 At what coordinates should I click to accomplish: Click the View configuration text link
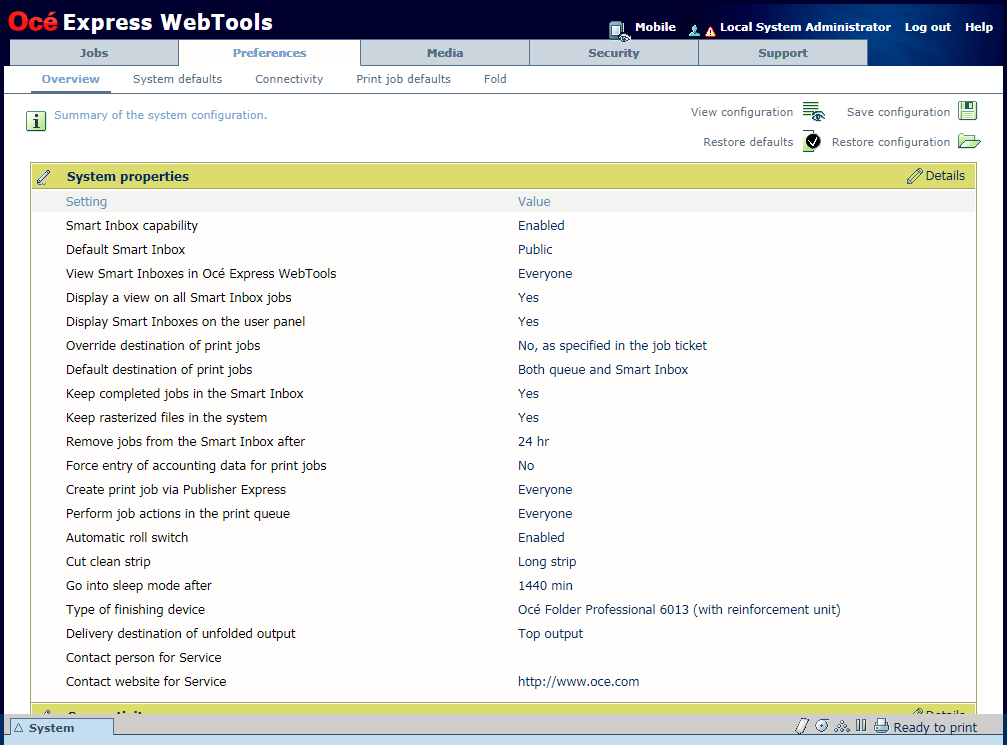(742, 112)
